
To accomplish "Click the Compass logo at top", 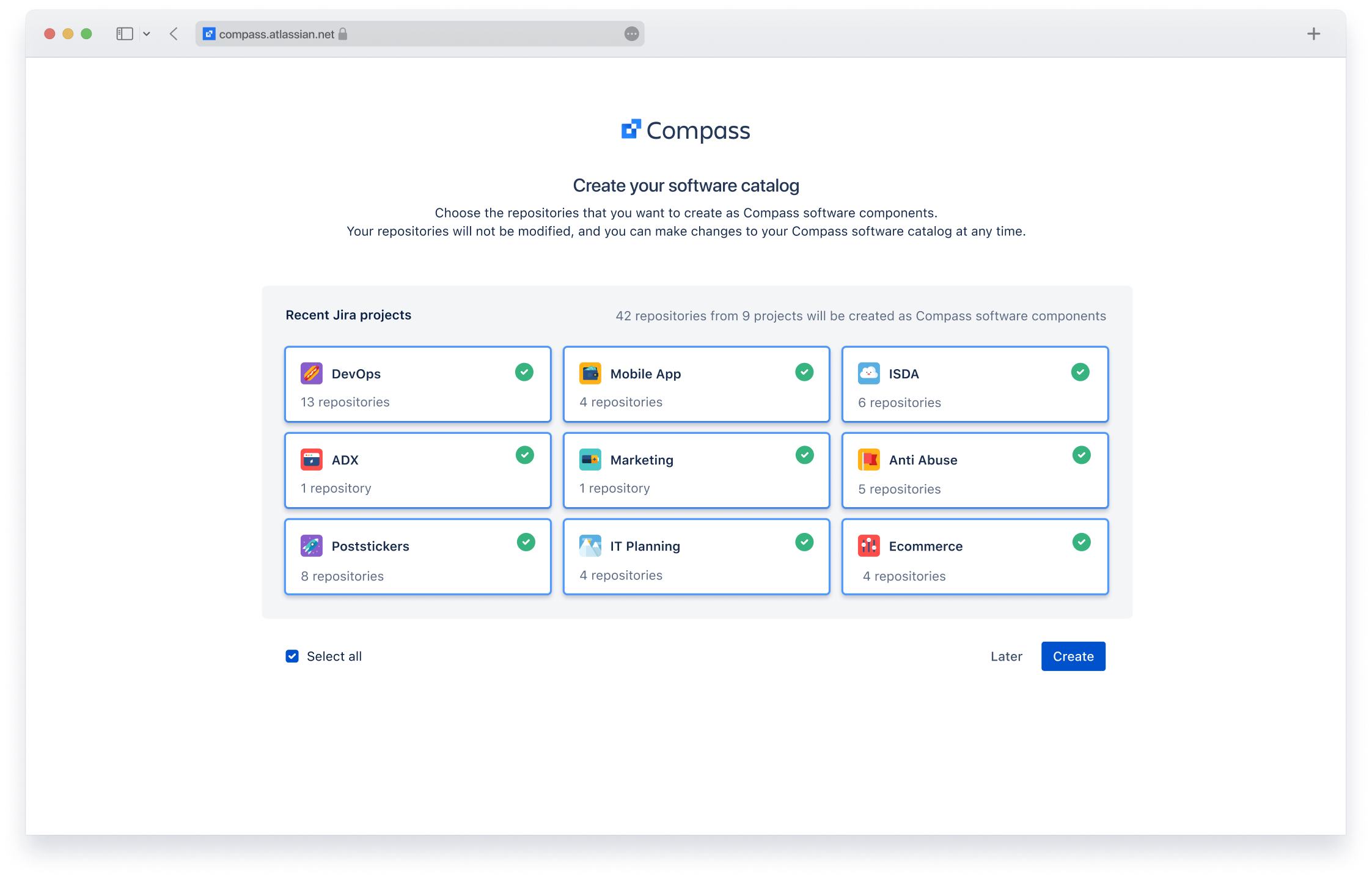I will [x=686, y=130].
